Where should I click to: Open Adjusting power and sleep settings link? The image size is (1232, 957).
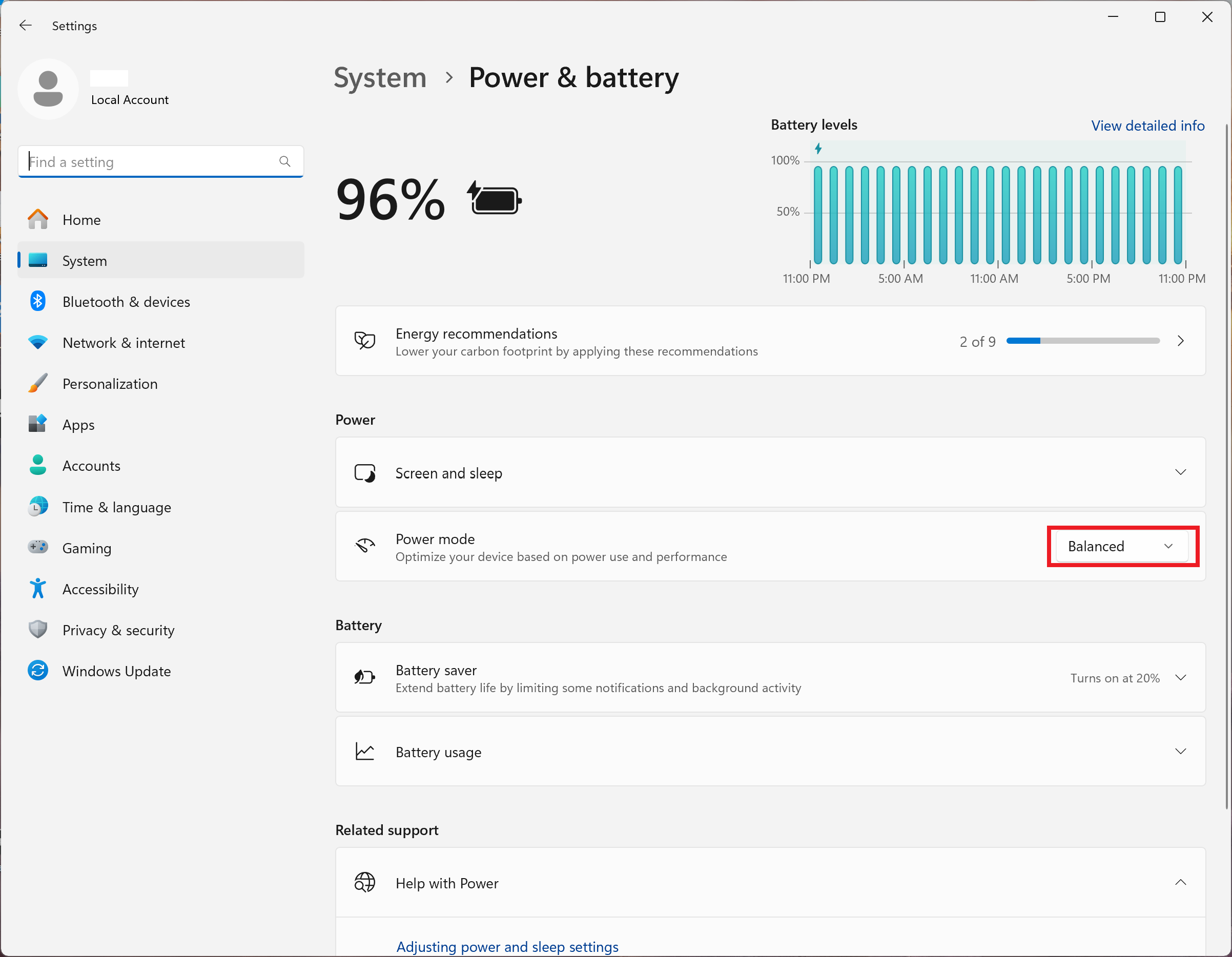tap(507, 946)
